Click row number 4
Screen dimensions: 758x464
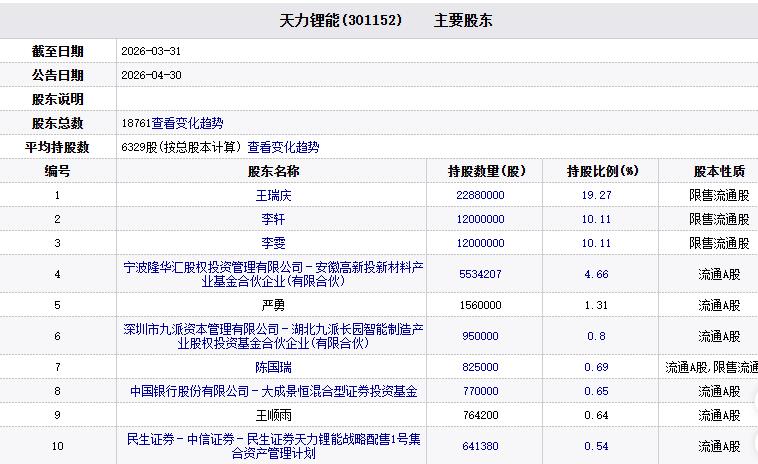pos(58,274)
